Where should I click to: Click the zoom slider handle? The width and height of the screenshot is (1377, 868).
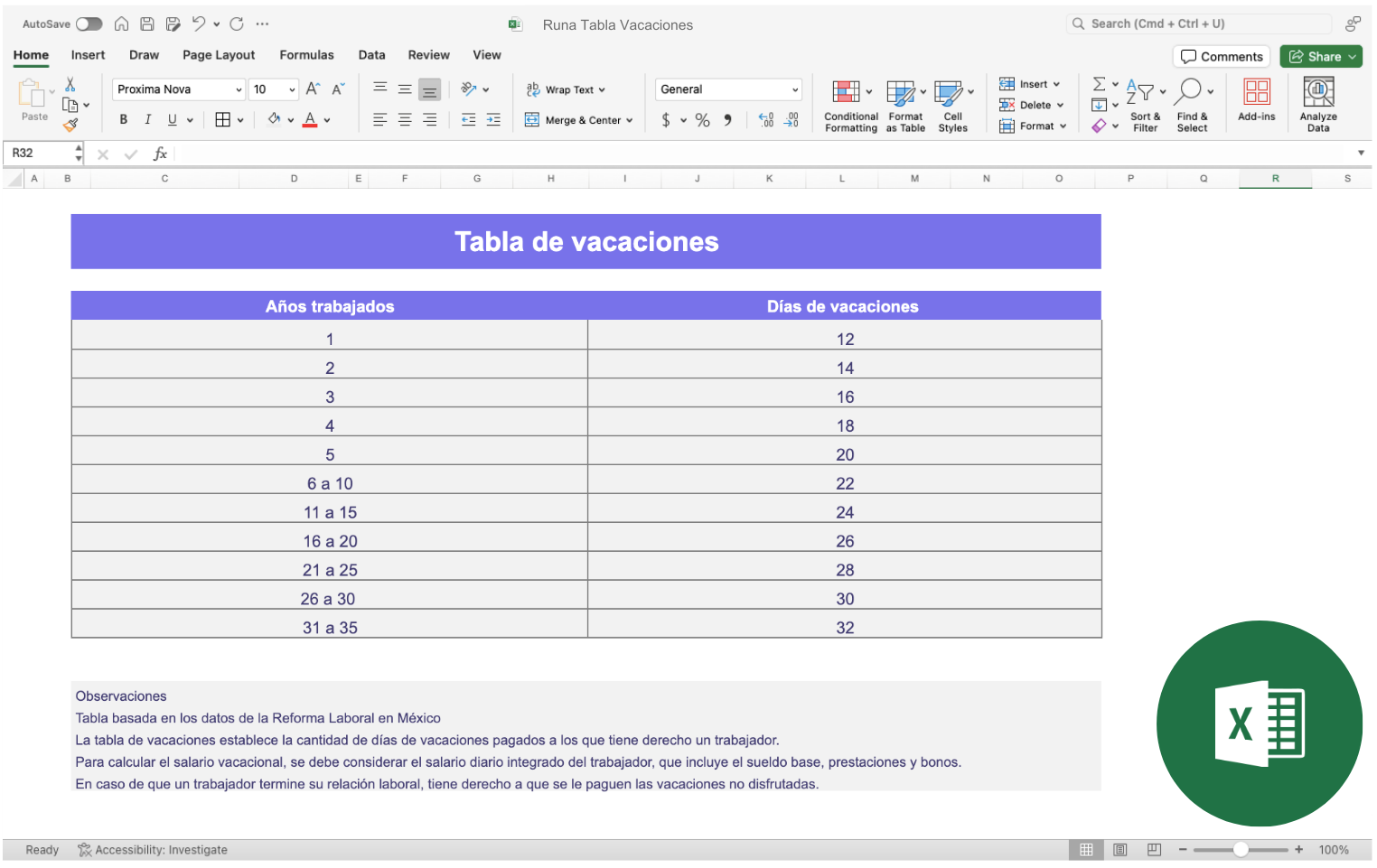(1241, 850)
